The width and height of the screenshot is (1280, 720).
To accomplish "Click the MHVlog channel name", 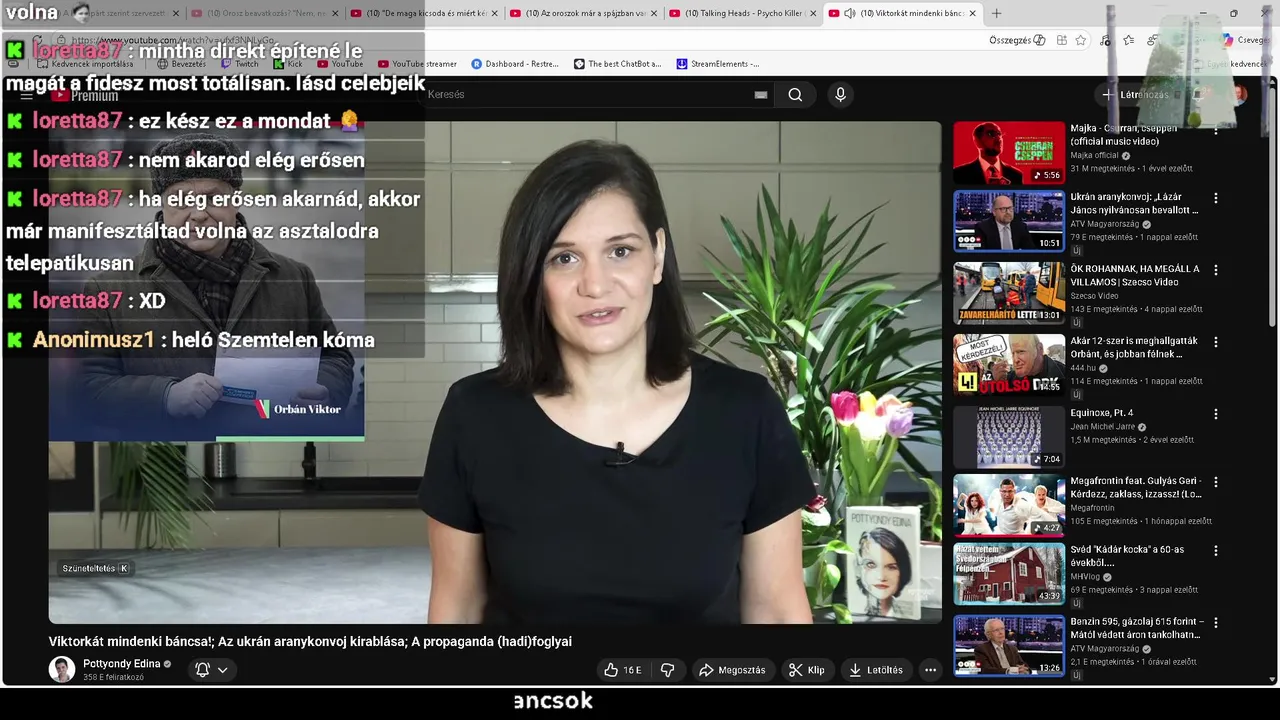I will (x=1085, y=577).
